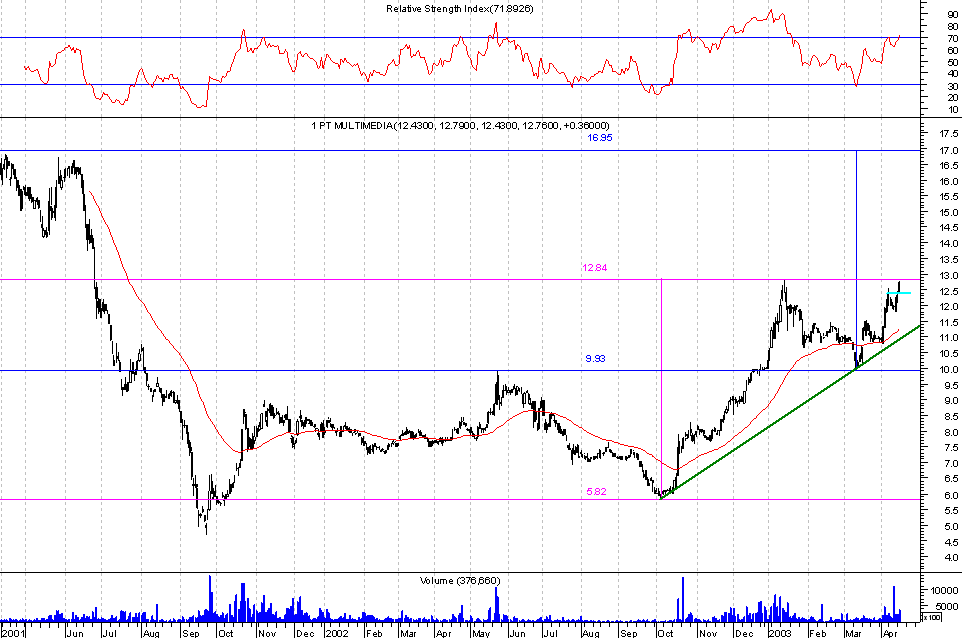962x638 pixels.
Task: Click the lower blue RSI oversold line at 30
Action: [460, 85]
